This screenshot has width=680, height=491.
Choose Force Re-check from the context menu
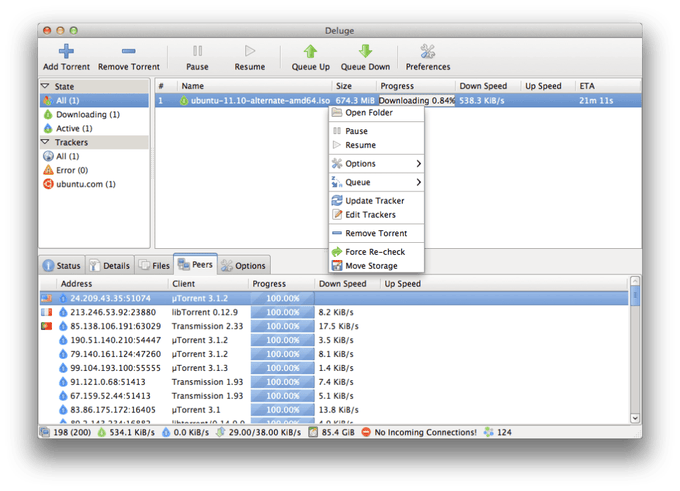tap(376, 252)
